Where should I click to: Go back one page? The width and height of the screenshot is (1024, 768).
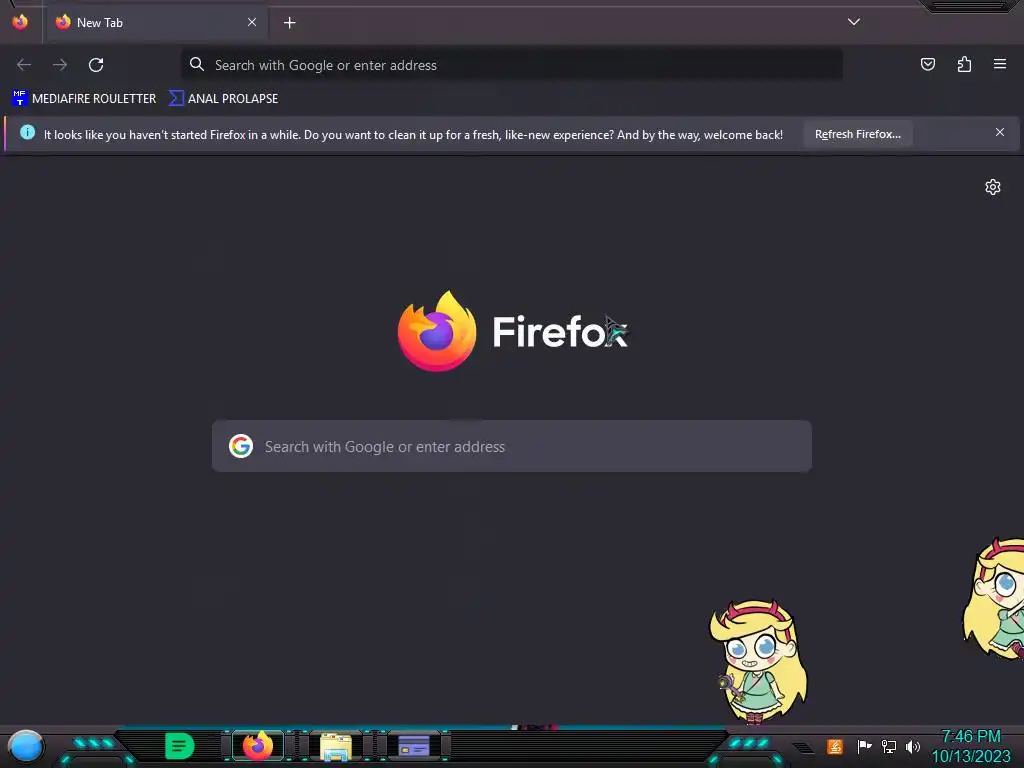click(x=24, y=65)
